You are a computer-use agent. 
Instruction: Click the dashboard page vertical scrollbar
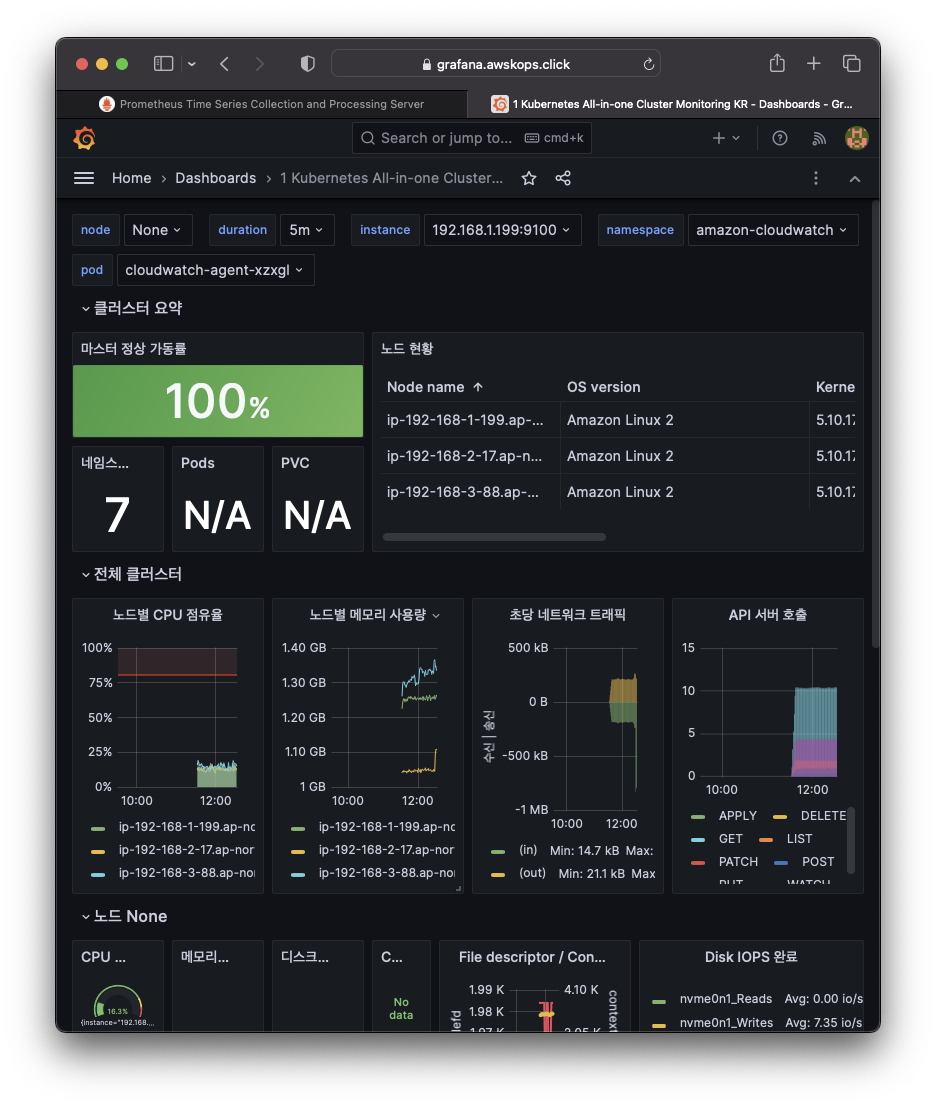875,423
